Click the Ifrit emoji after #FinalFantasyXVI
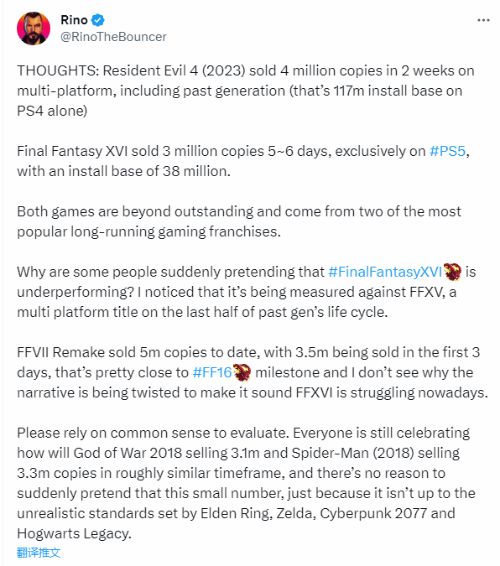Viewport: 500px width, 566px height. 453,272
